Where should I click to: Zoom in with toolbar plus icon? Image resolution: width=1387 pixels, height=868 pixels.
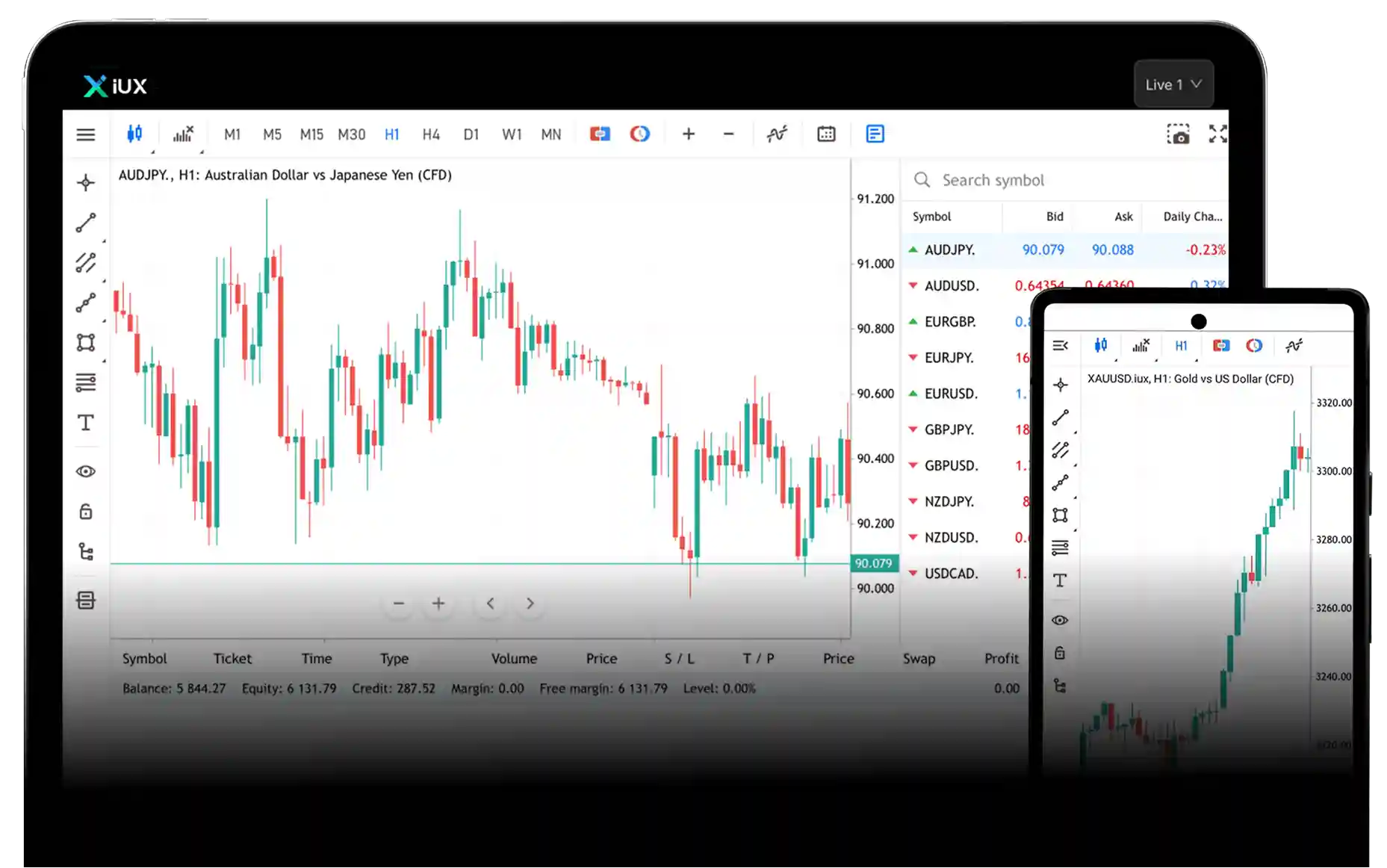pos(689,134)
